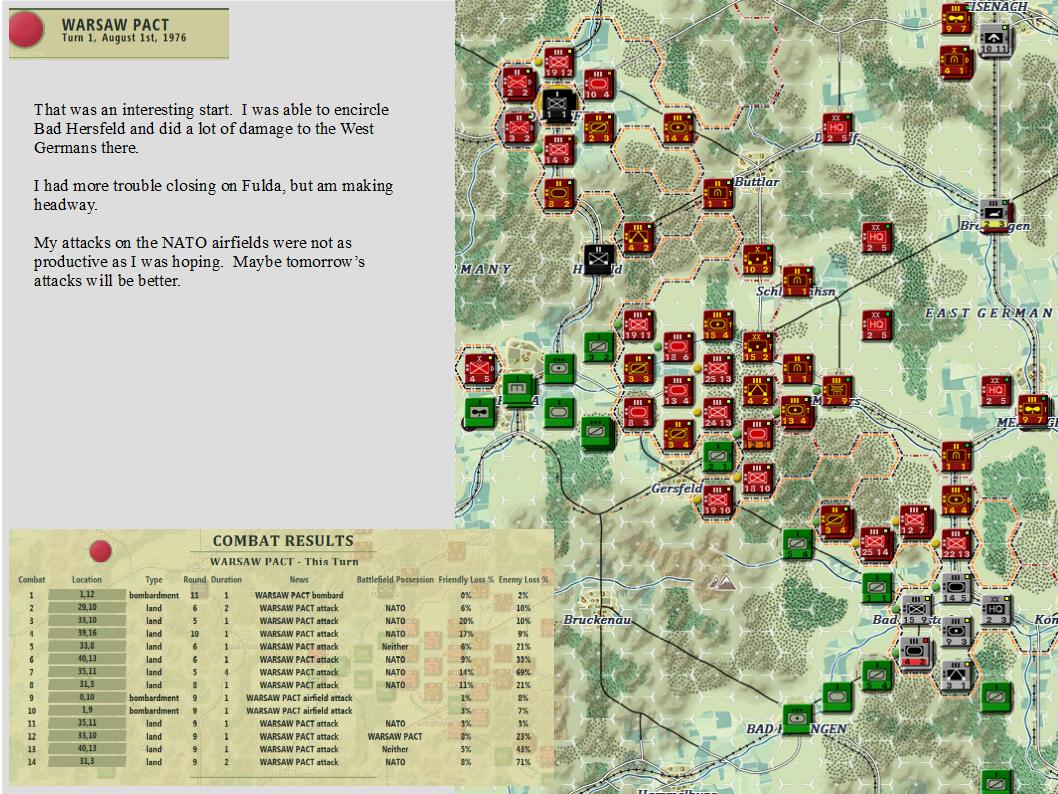Select the red 10-4 armor regiment counter
Image resolution: width=1058 pixels, height=794 pixels.
(x=598, y=85)
